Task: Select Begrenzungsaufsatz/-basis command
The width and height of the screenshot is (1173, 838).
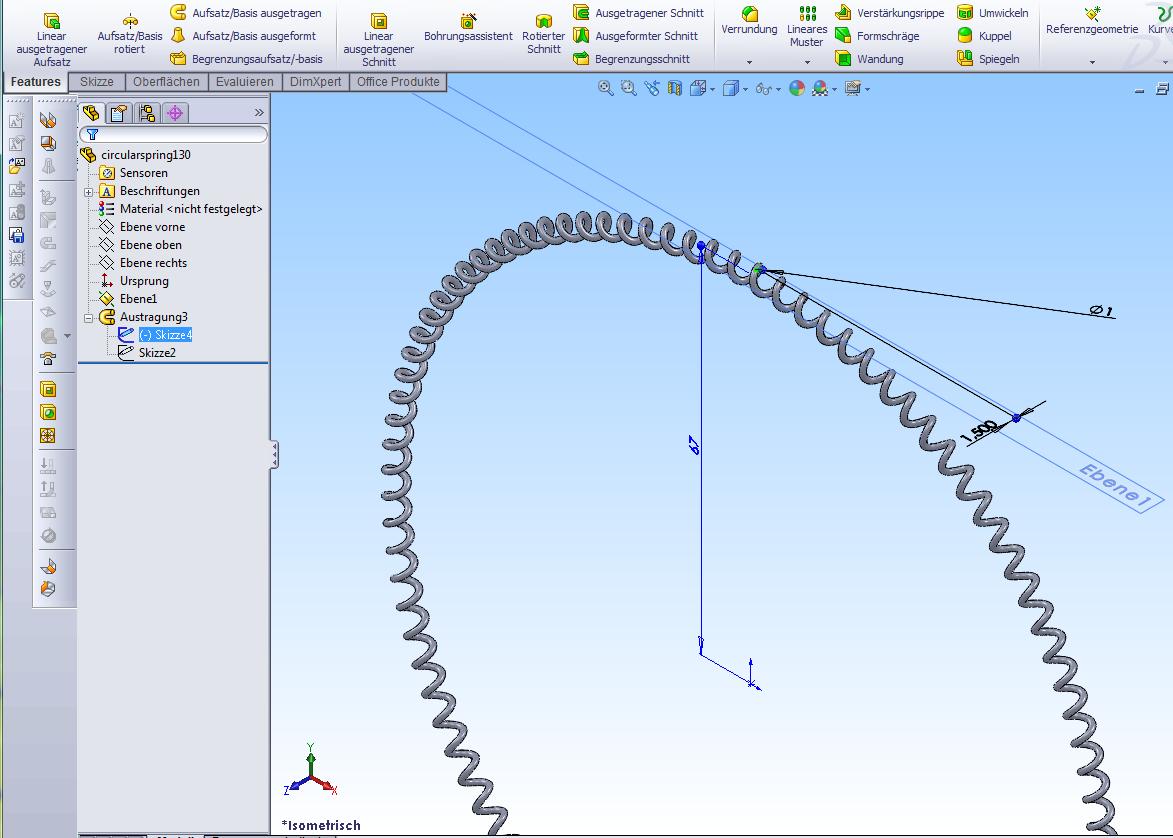Action: tap(246, 58)
